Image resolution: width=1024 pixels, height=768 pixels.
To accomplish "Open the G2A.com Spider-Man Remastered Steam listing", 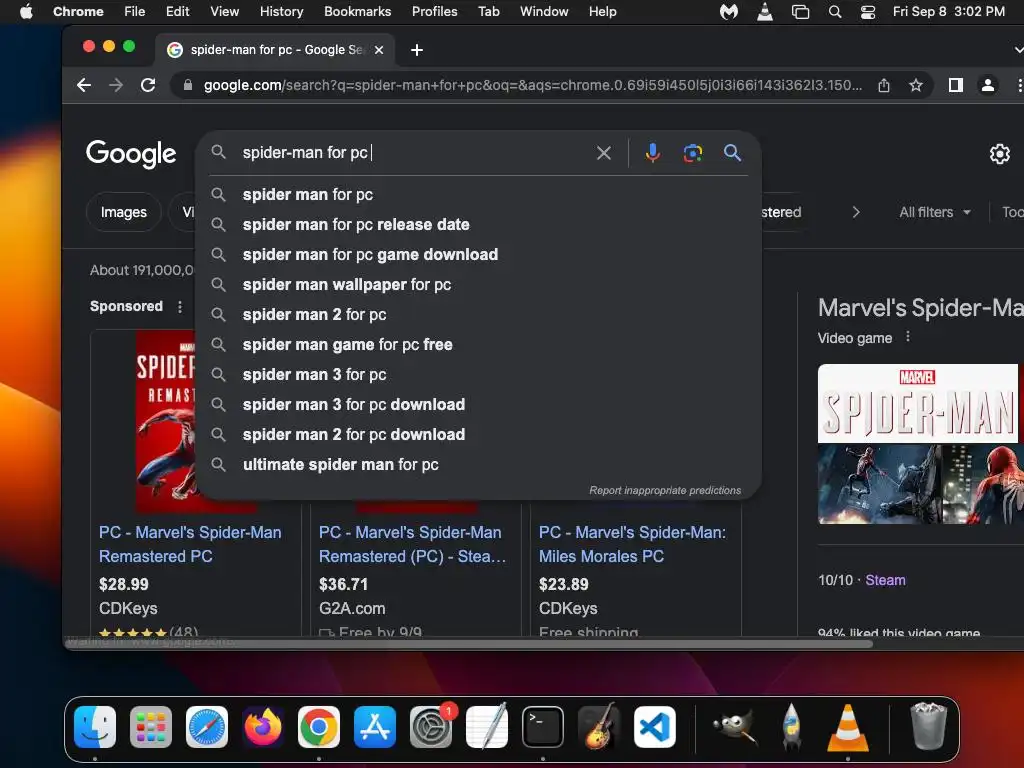I will (412, 544).
